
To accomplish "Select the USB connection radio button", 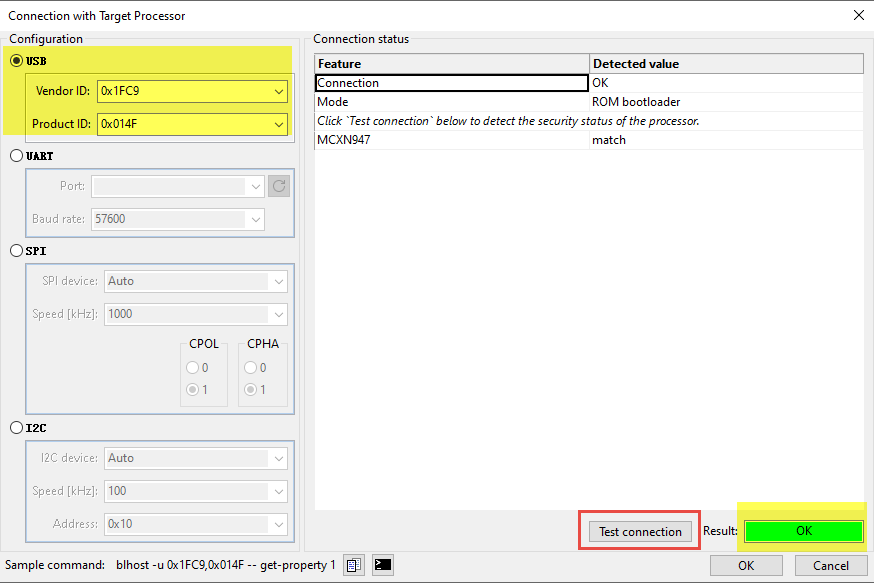I will (16, 60).
